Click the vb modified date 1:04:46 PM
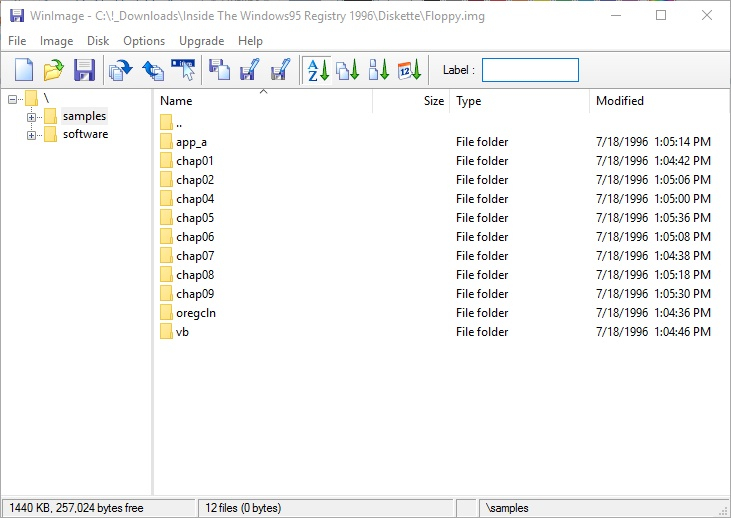This screenshot has height=518, width=731. (x=653, y=332)
